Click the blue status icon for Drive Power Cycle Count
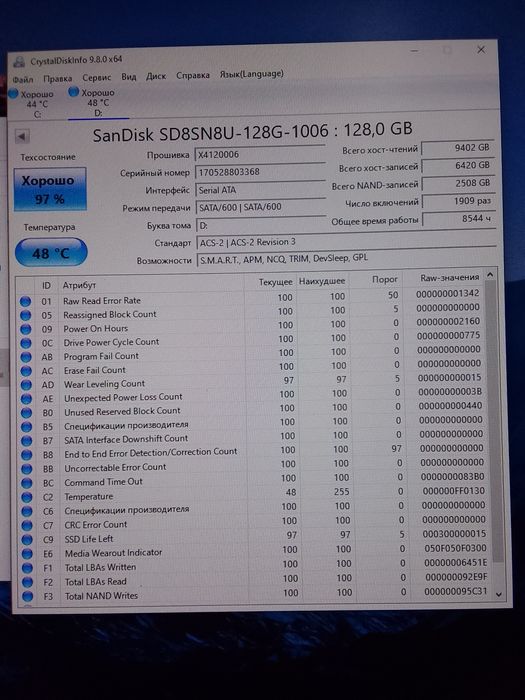Viewport: 525px width, 700px height. coord(26,343)
